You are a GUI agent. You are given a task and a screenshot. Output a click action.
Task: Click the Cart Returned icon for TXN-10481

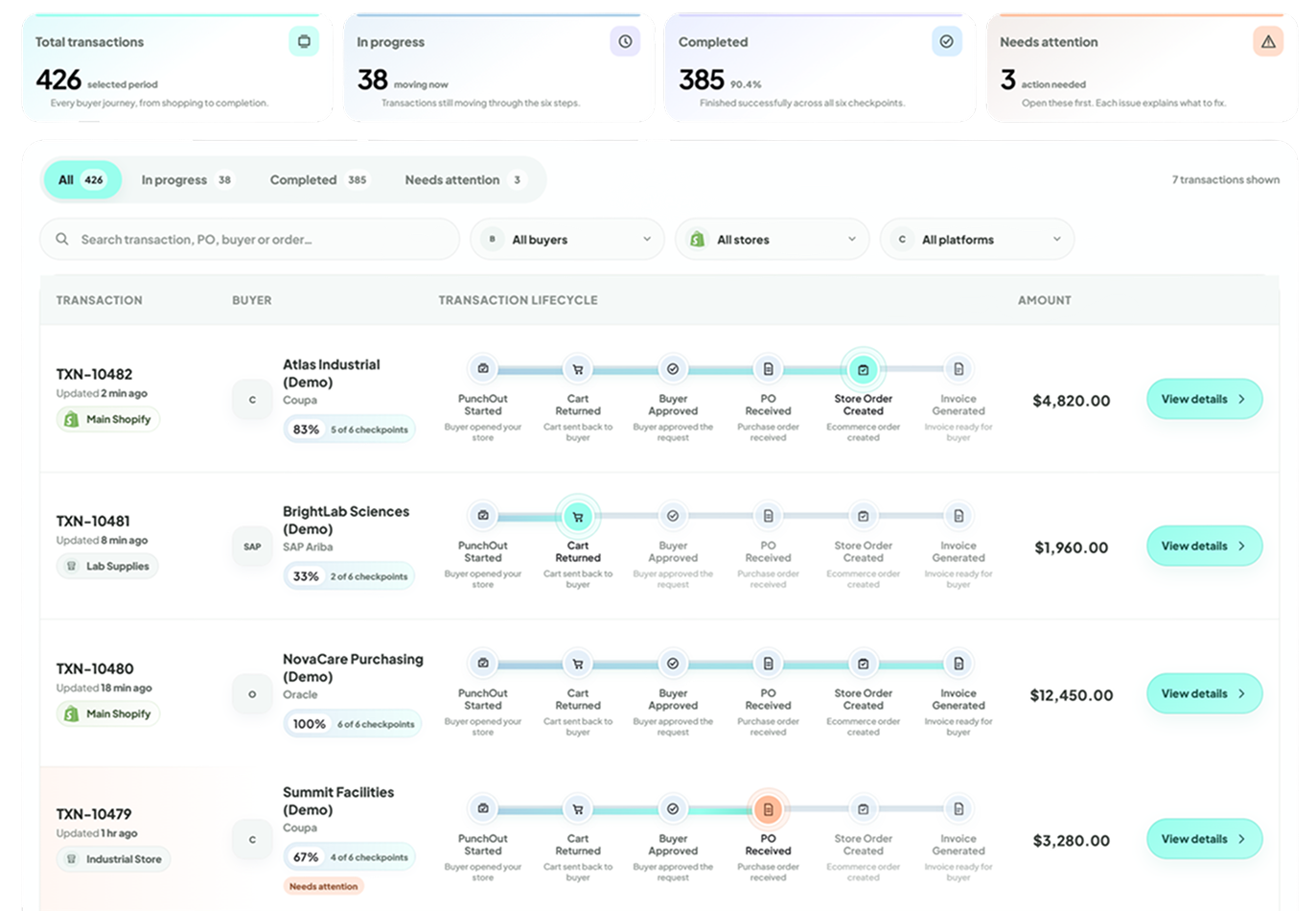click(578, 516)
